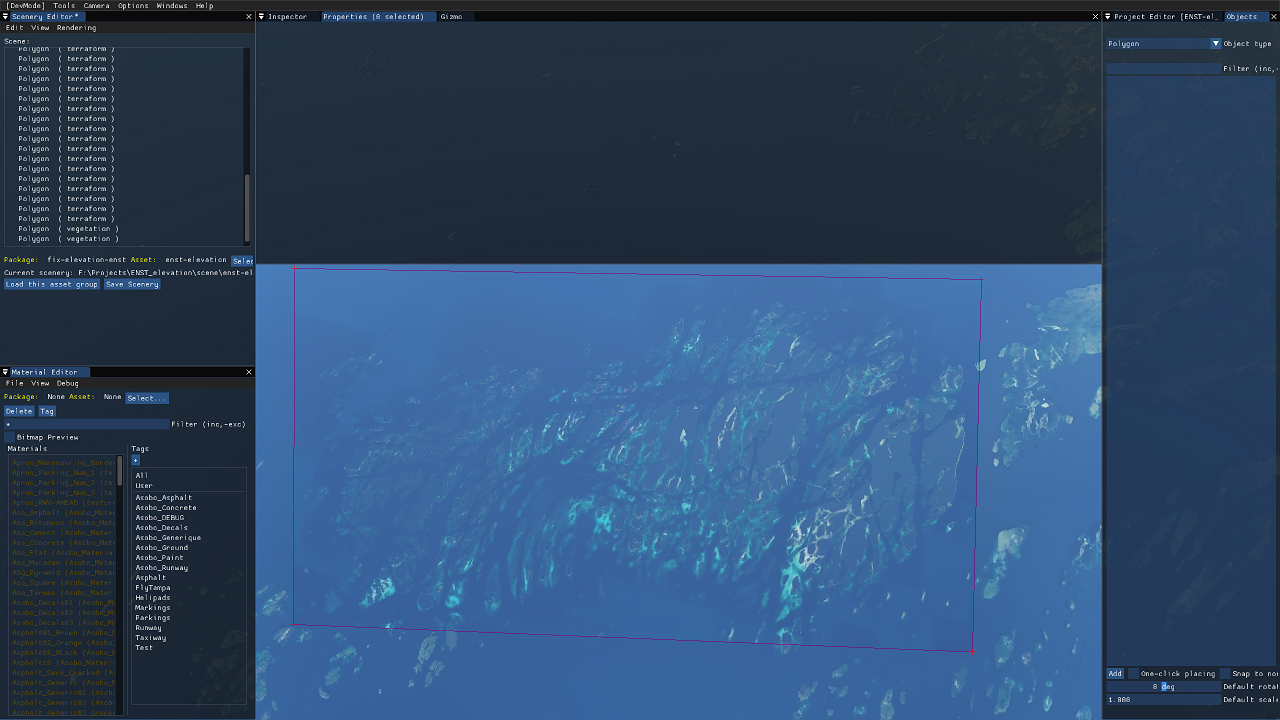The image size is (1280, 720).
Task: Open Material Editor File menu
Action: pos(14,383)
